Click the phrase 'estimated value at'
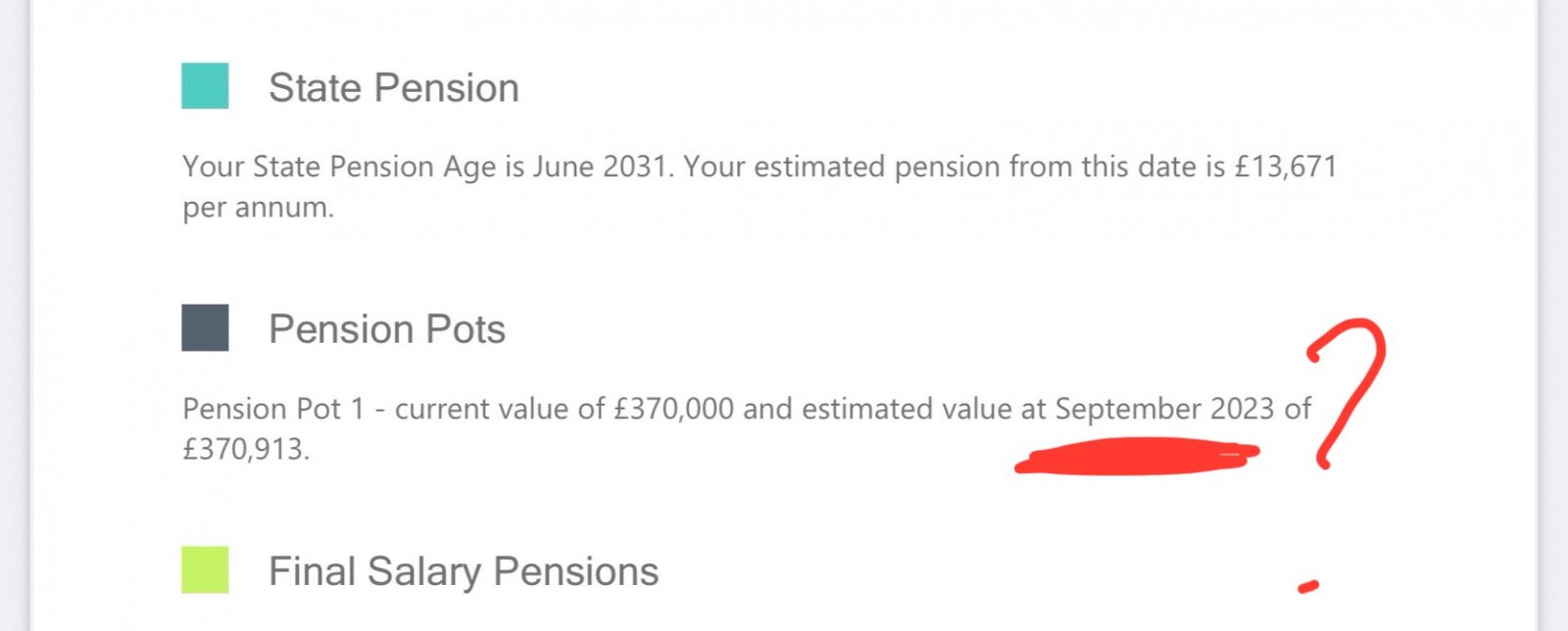This screenshot has height=631, width=1568. click(924, 409)
